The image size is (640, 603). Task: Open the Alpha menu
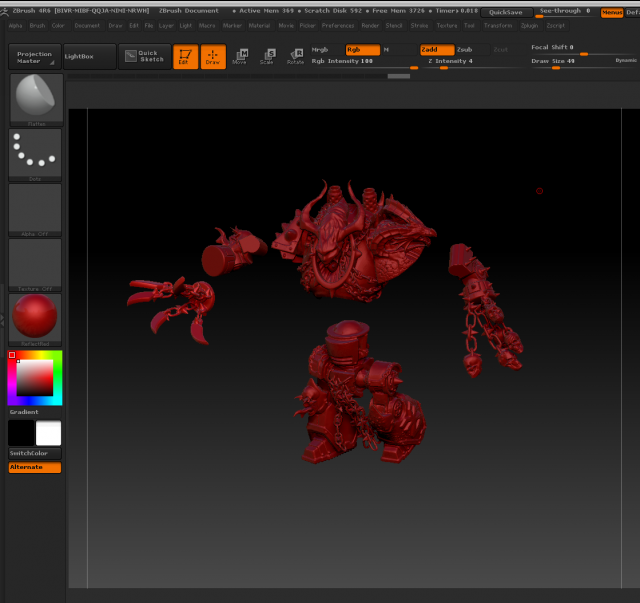[x=16, y=26]
